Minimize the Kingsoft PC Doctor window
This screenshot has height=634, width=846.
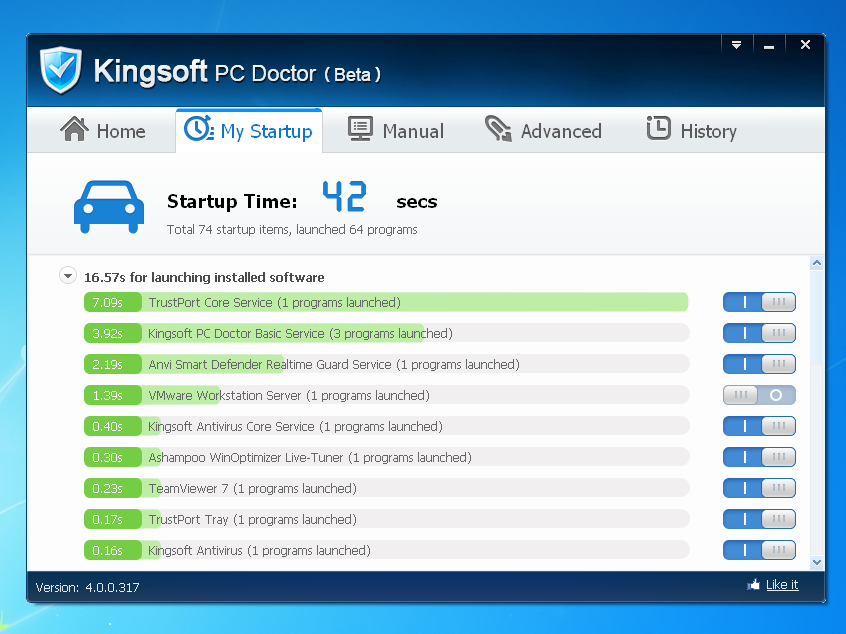769,45
